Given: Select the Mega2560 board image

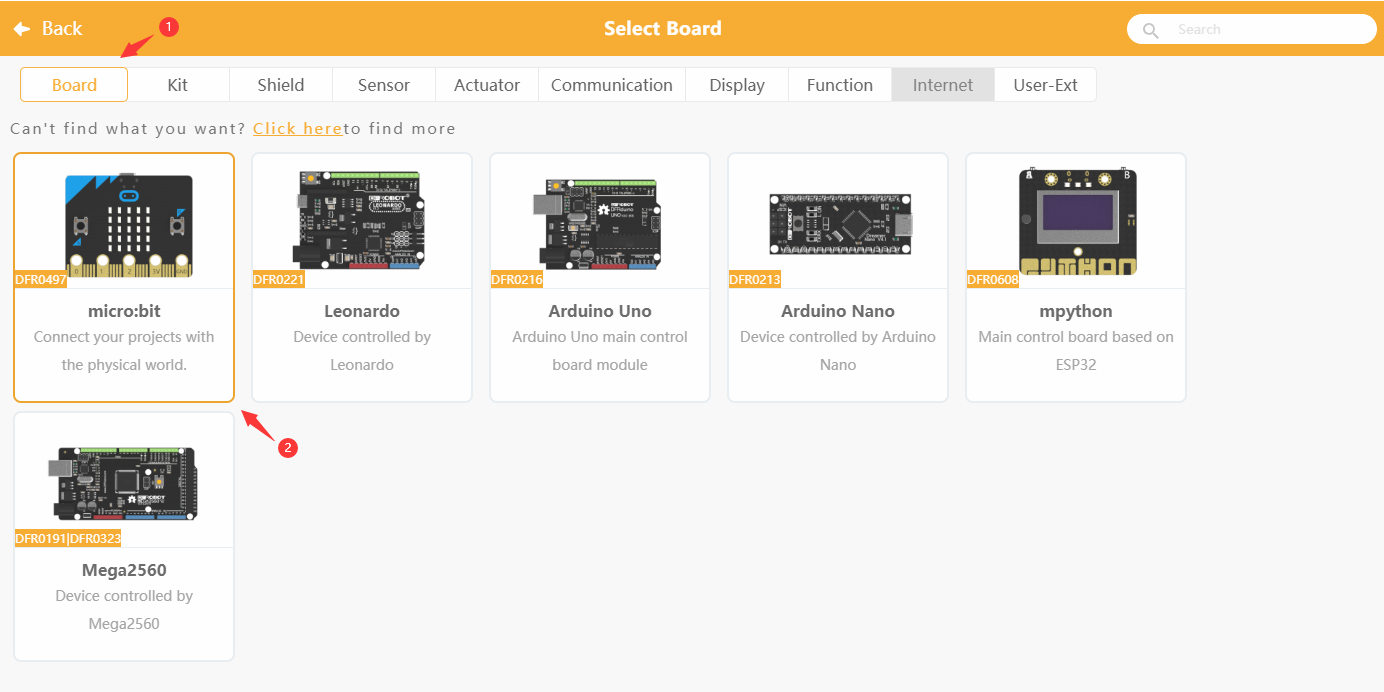Looking at the screenshot, I should coord(124,483).
